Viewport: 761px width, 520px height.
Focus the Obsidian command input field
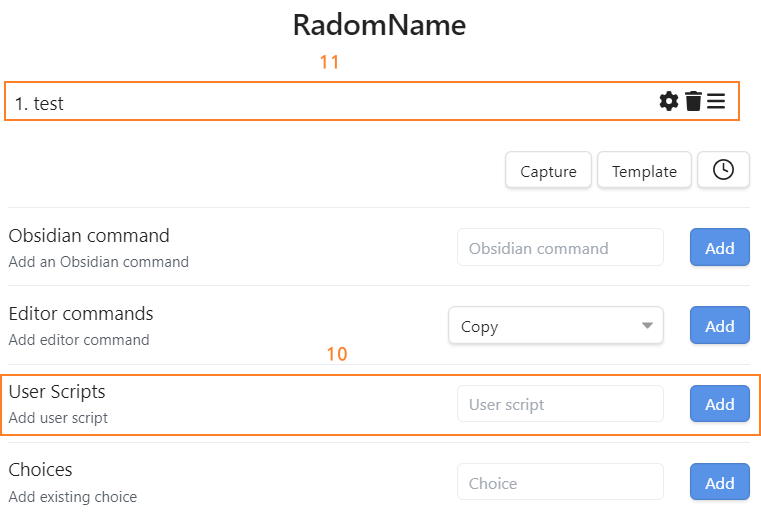point(560,248)
